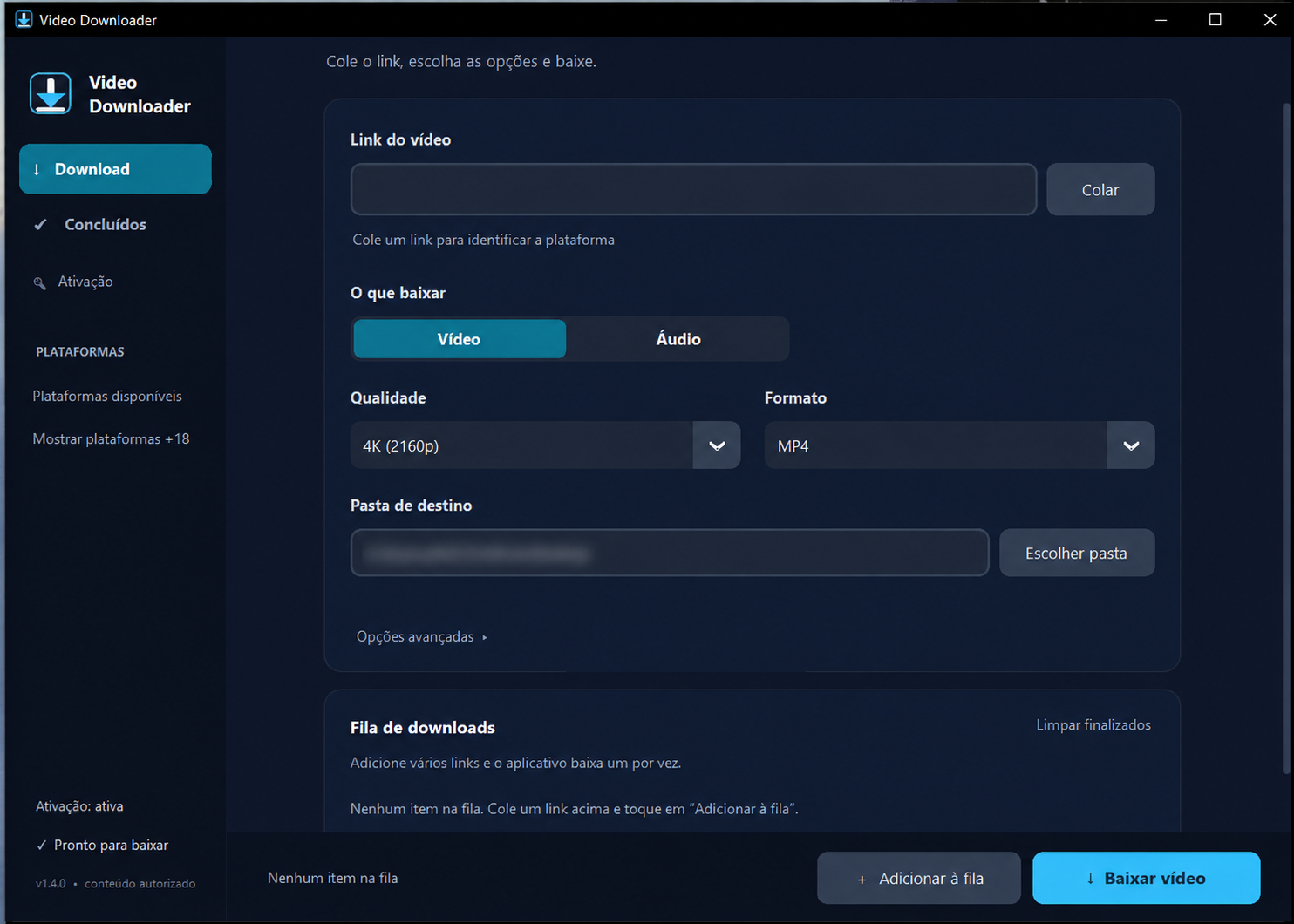This screenshot has height=924, width=1294.
Task: Minimize the Video Downloader window
Action: [x=1161, y=19]
